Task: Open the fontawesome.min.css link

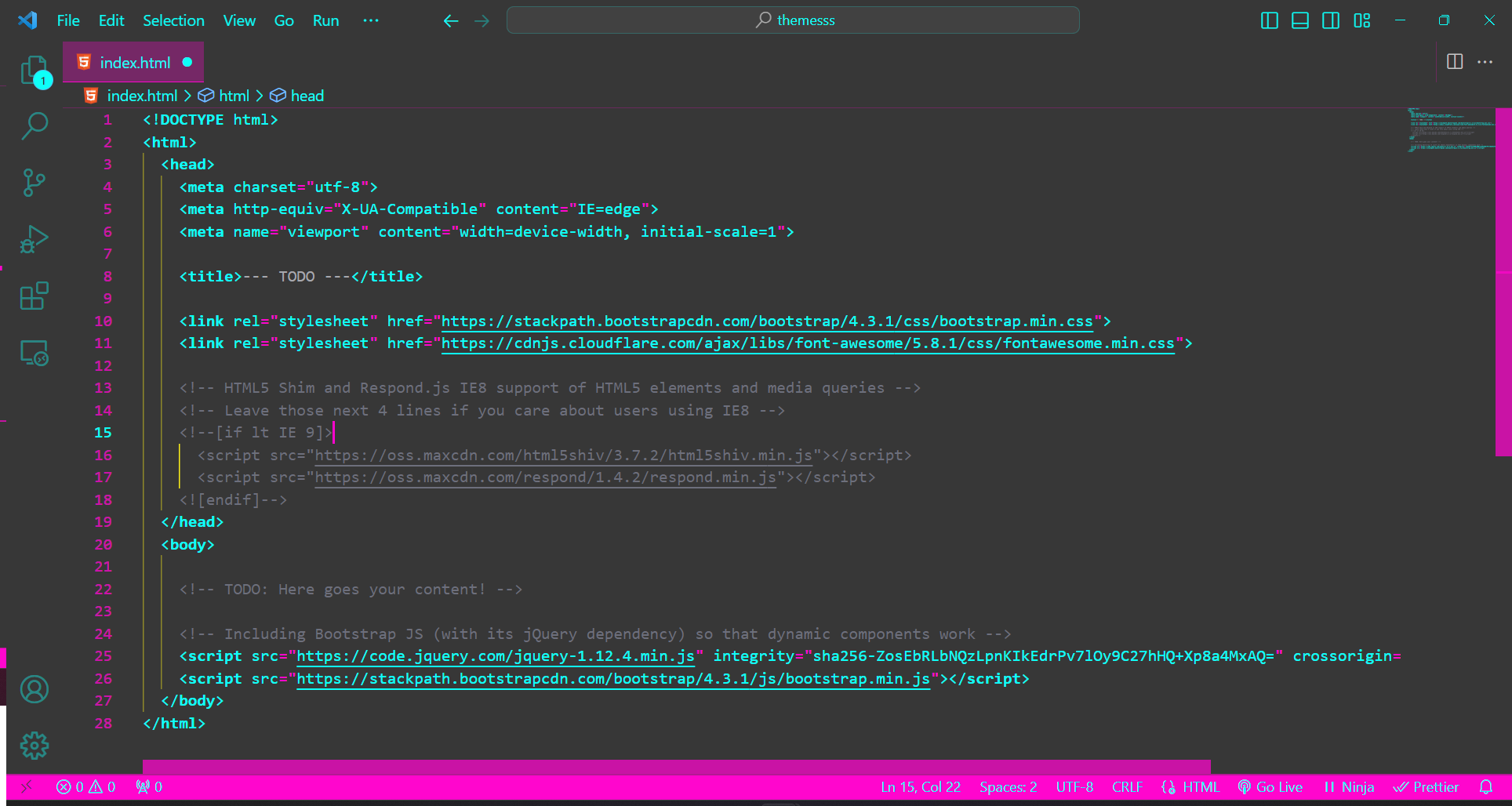Action: [x=808, y=343]
